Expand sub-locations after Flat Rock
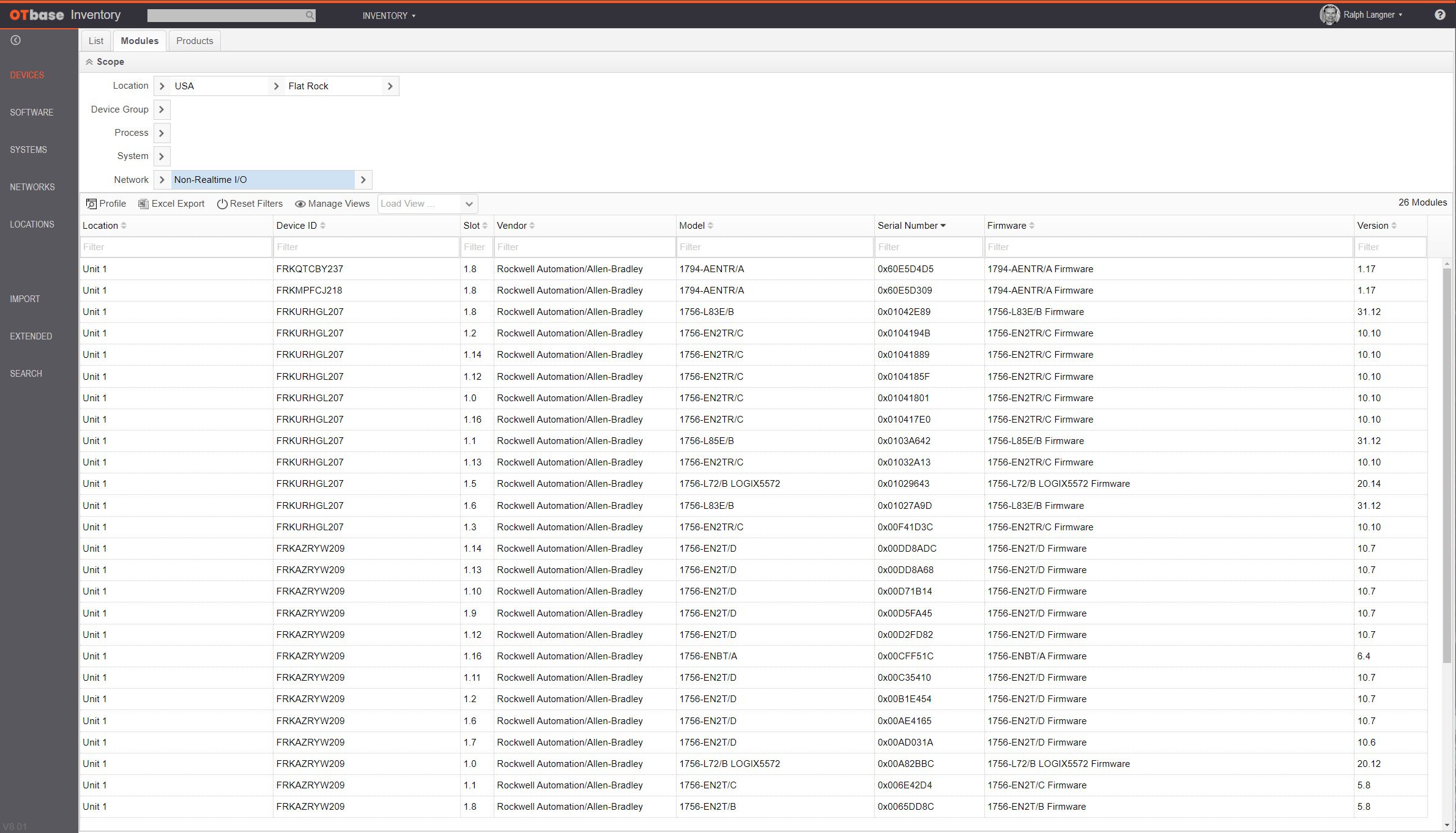The height and width of the screenshot is (833, 1456). tap(390, 86)
